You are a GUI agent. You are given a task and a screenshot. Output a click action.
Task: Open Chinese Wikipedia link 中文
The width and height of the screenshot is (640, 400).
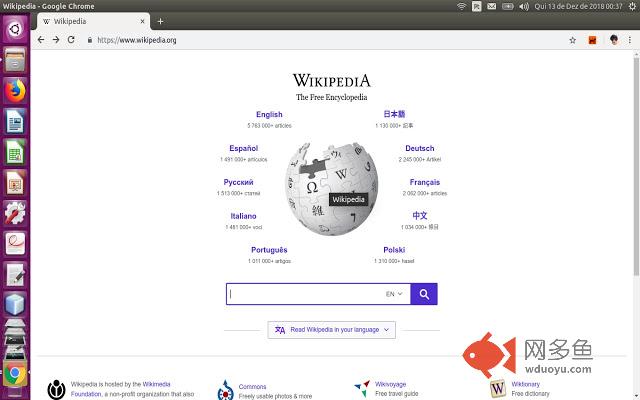click(420, 216)
